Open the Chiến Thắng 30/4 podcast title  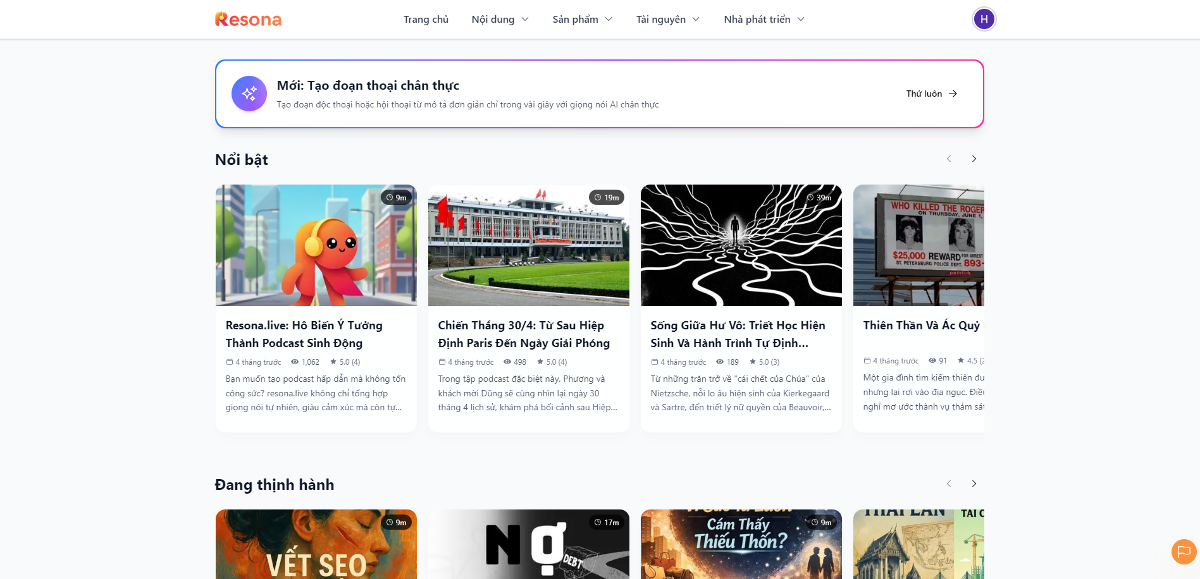524,334
